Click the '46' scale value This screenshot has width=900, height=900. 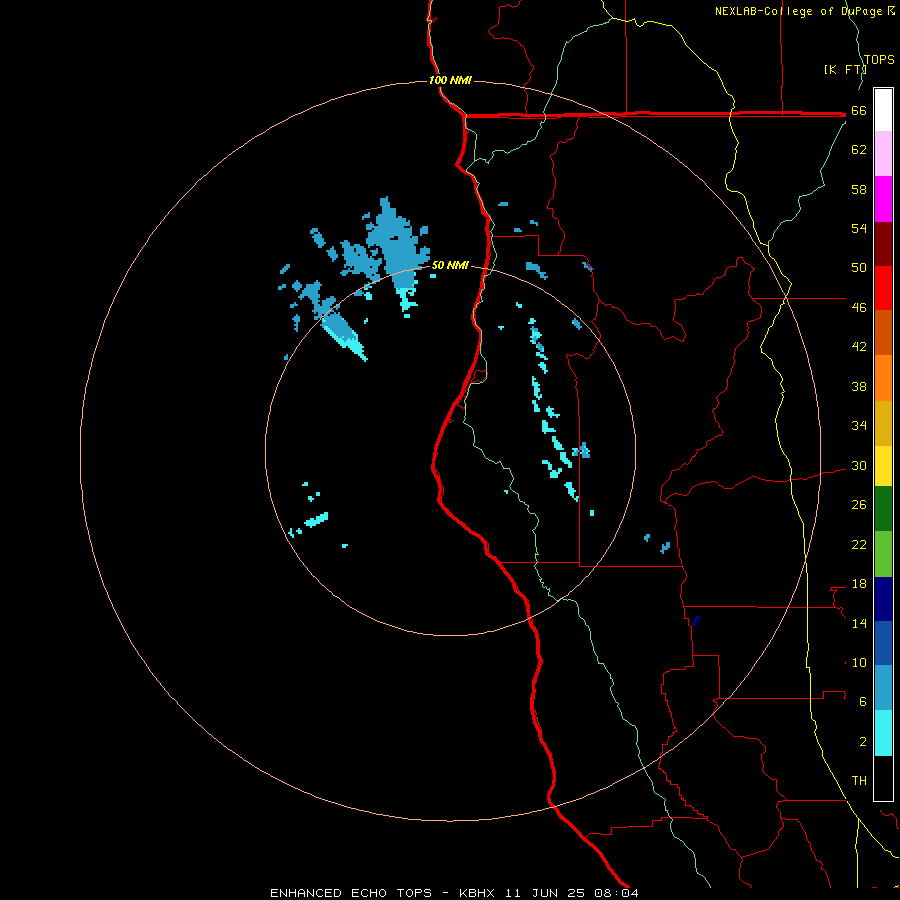[859, 308]
